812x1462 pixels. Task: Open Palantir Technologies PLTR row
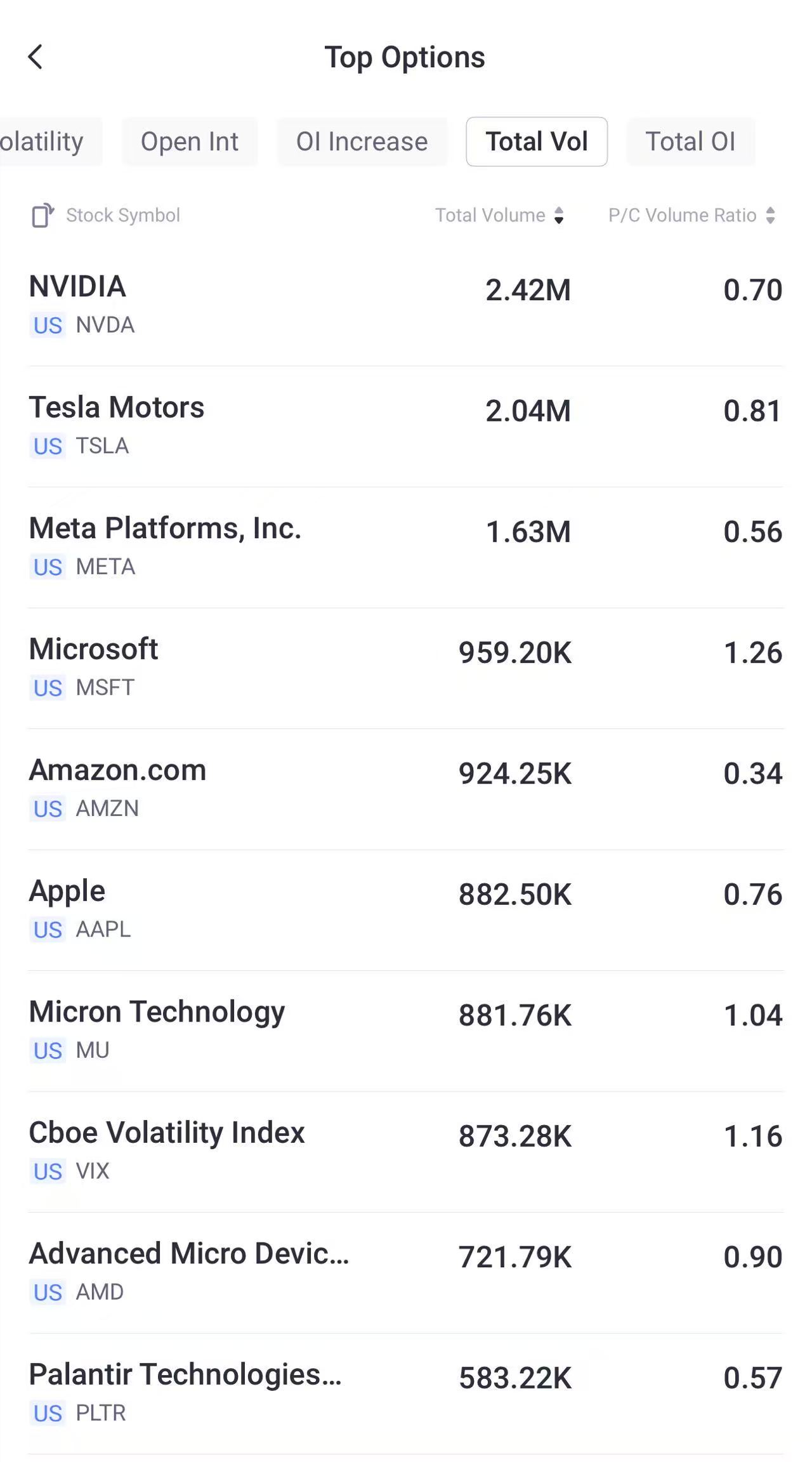point(406,1392)
